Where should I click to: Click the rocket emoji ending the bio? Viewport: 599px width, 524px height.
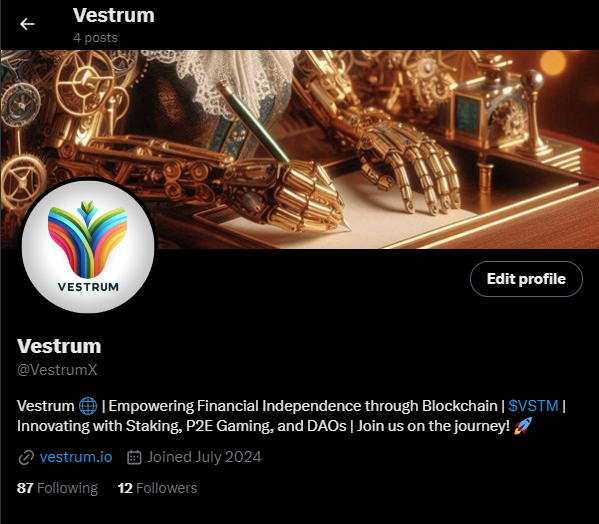pos(523,426)
